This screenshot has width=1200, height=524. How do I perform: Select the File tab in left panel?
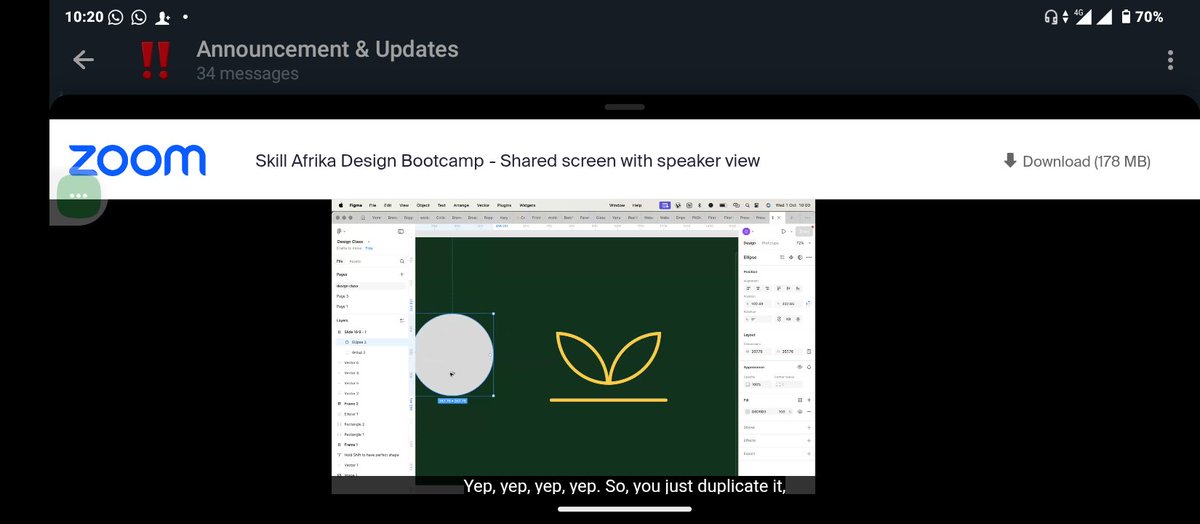point(340,261)
